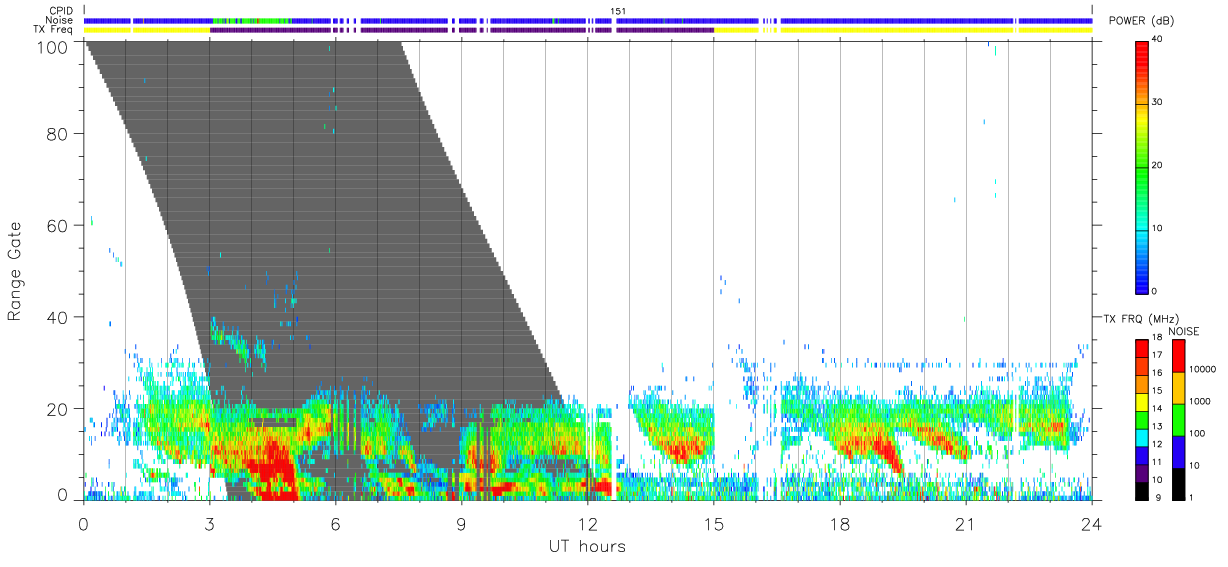
Task: Click the '6' tick on the UT hours axis
Action: click(x=335, y=522)
